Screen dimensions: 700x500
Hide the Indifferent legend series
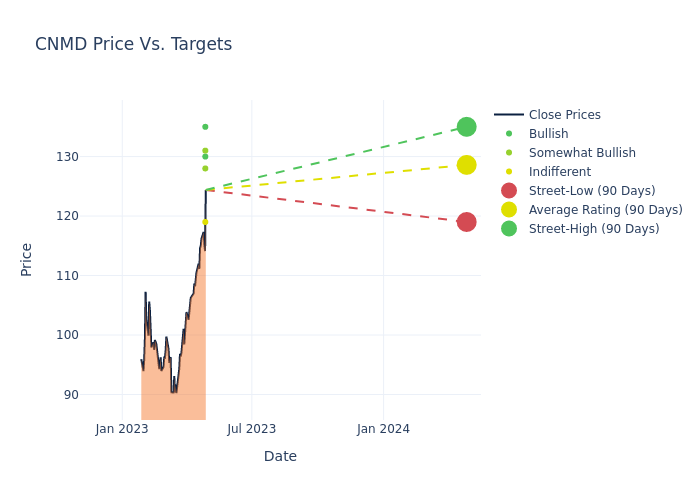(x=559, y=172)
